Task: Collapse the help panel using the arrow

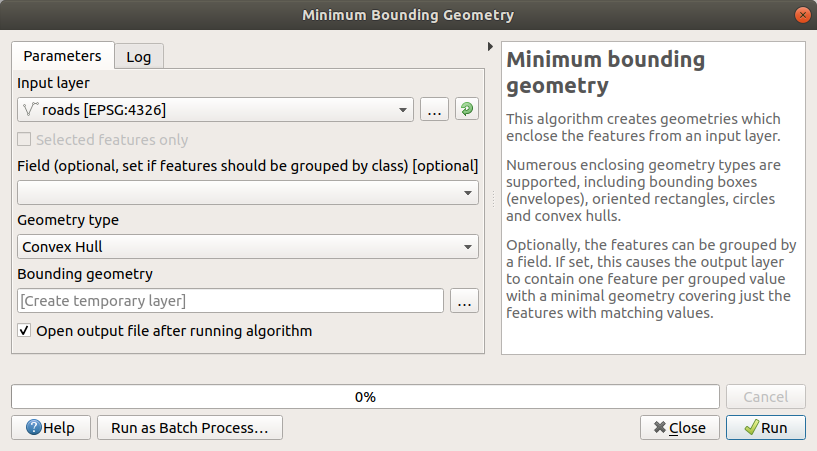Action: [490, 47]
